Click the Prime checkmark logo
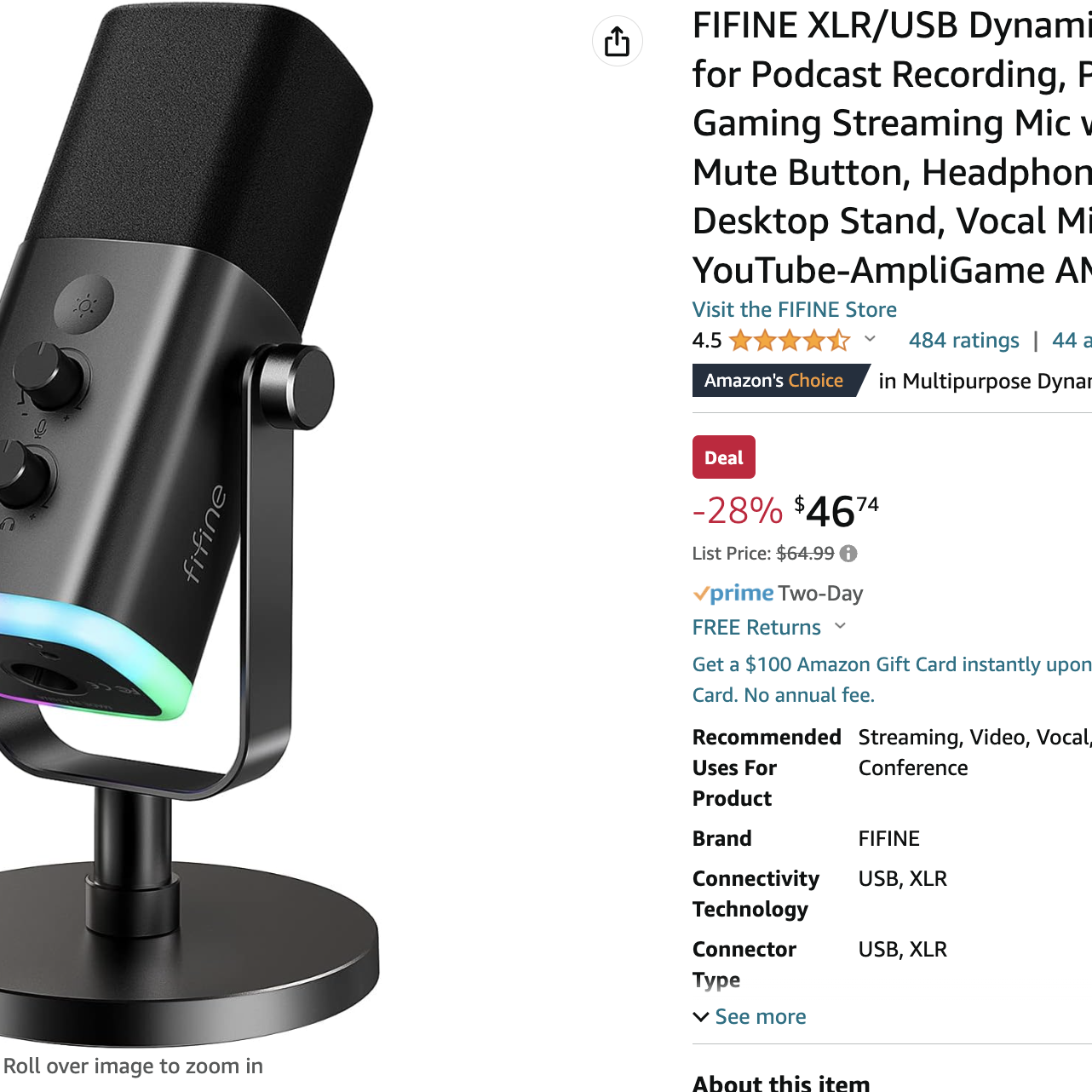Viewport: 1092px width, 1092px height. 733,593
